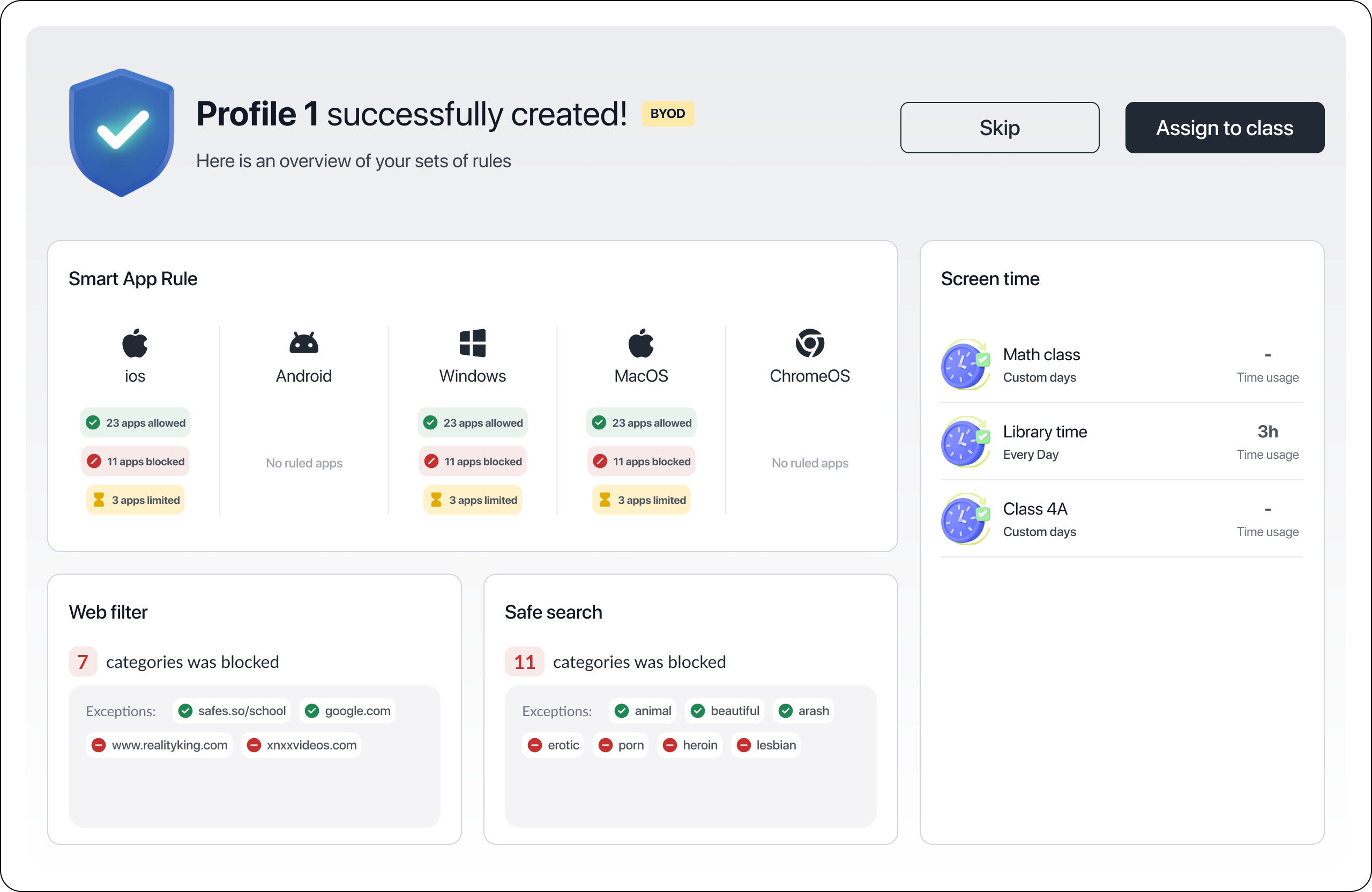Open the Library time screen time rule
The image size is (1372, 892).
(1121, 442)
